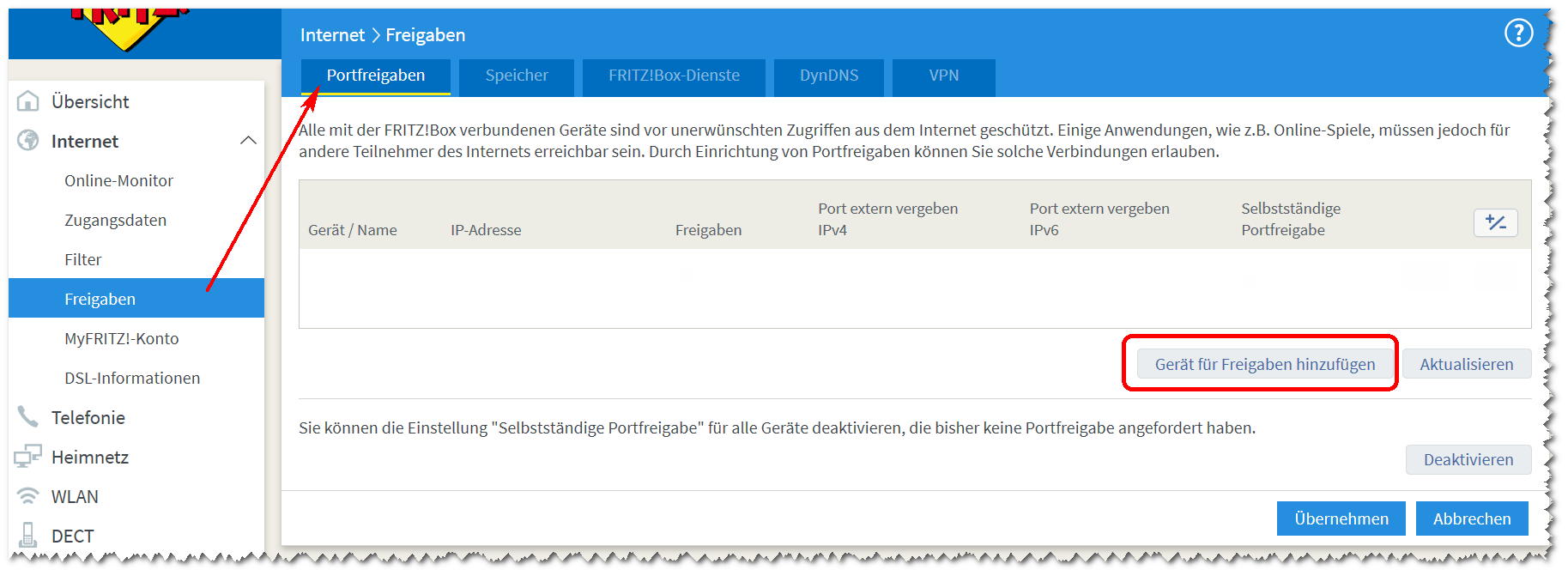The image size is (1568, 576).
Task: Click the DECT handset icon
Action: [x=28, y=536]
